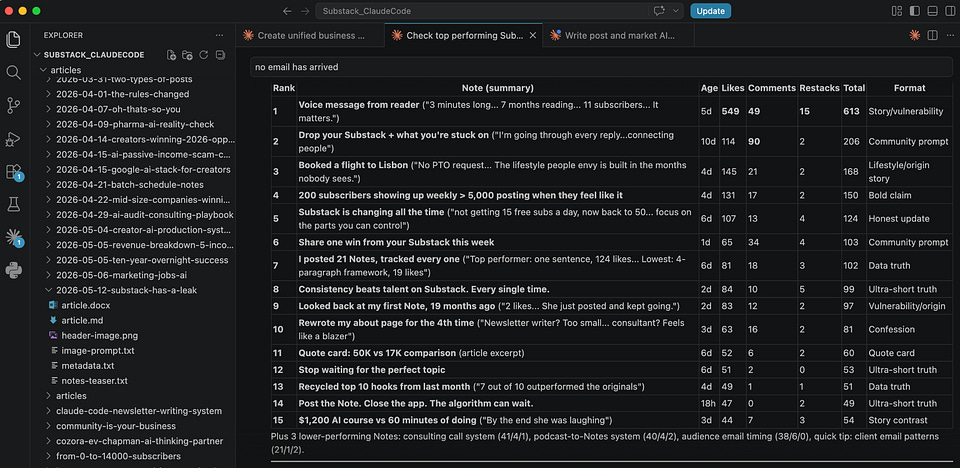Expand the claude-code-newsletter-writing-system folder
This screenshot has width=960, height=468.
point(138,410)
